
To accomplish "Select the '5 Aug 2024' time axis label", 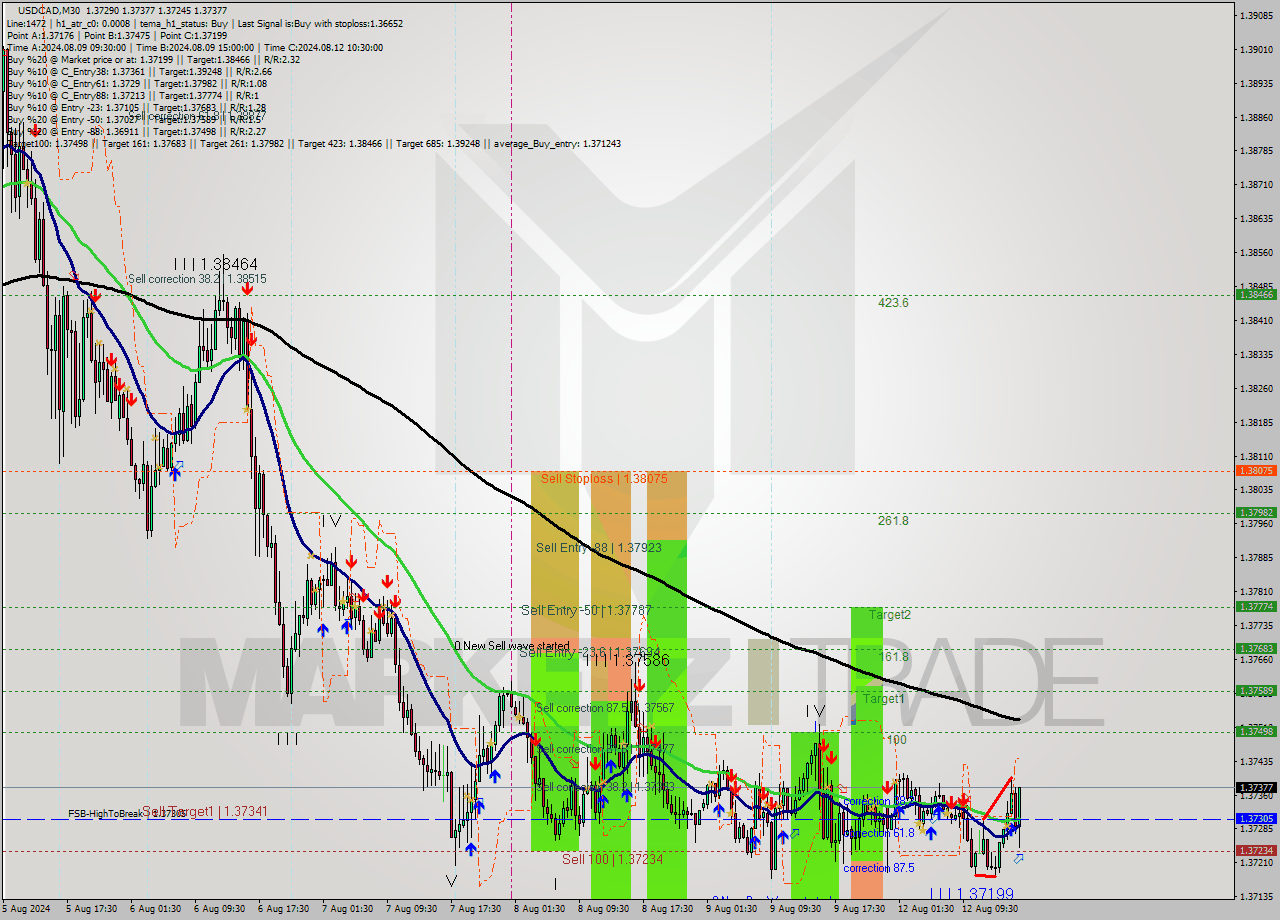I will point(28,909).
